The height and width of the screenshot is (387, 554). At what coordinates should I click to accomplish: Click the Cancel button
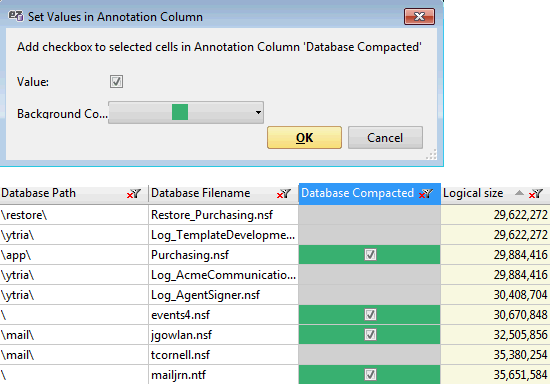coord(385,137)
